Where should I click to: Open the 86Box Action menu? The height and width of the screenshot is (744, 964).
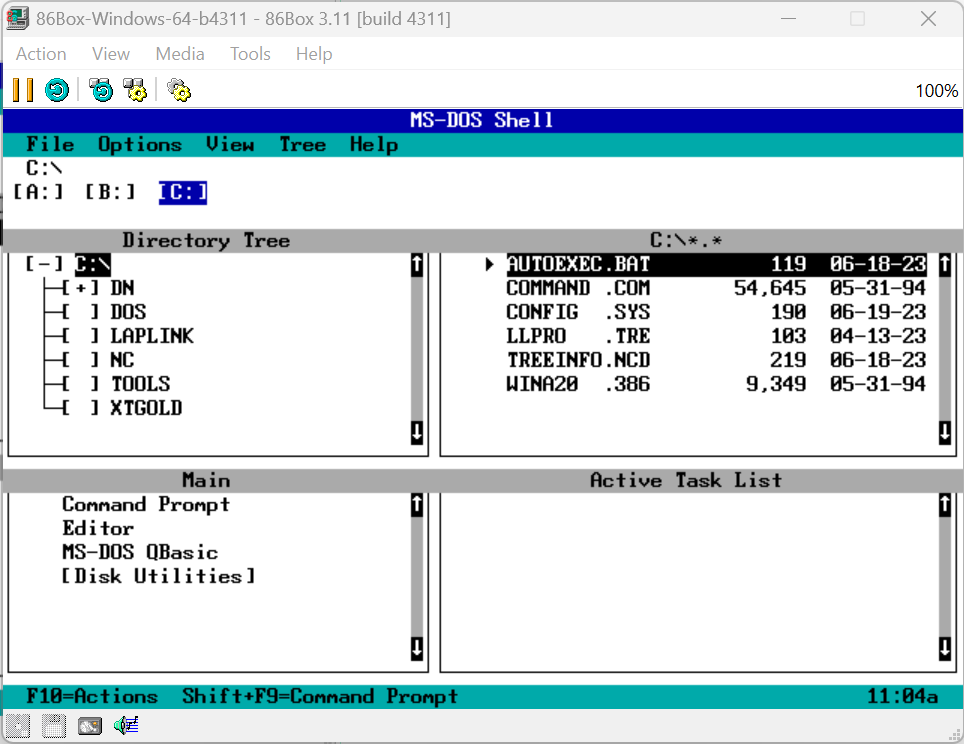[x=41, y=54]
